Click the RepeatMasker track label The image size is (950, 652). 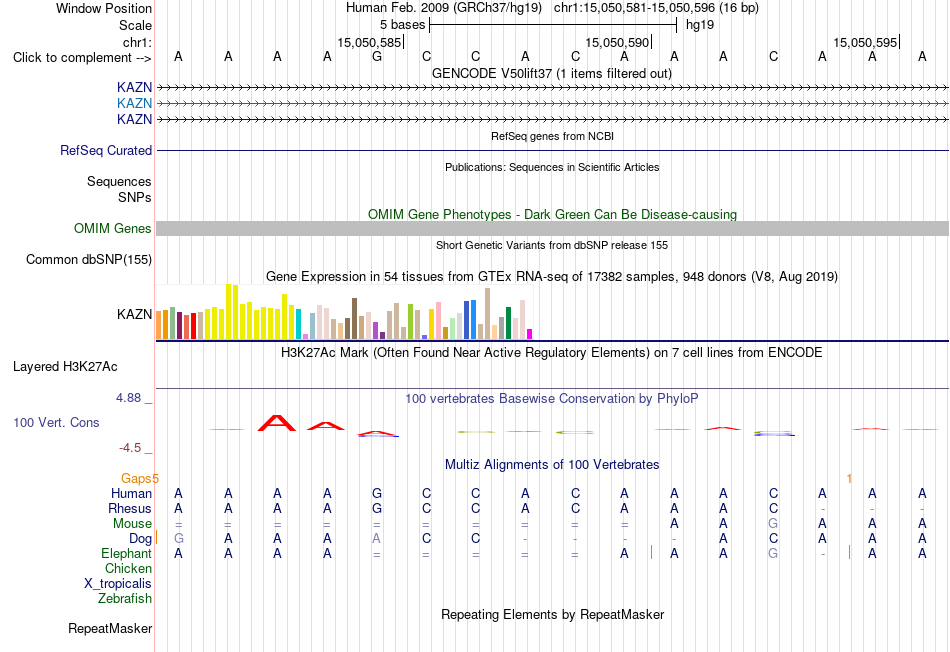pyautogui.click(x=110, y=628)
